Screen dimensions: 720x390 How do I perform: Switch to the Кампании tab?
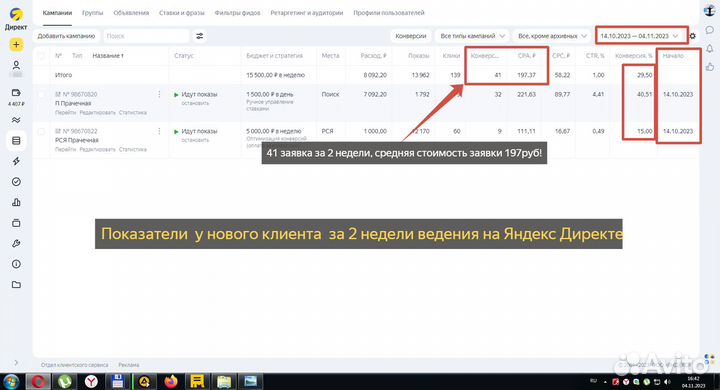(57, 13)
